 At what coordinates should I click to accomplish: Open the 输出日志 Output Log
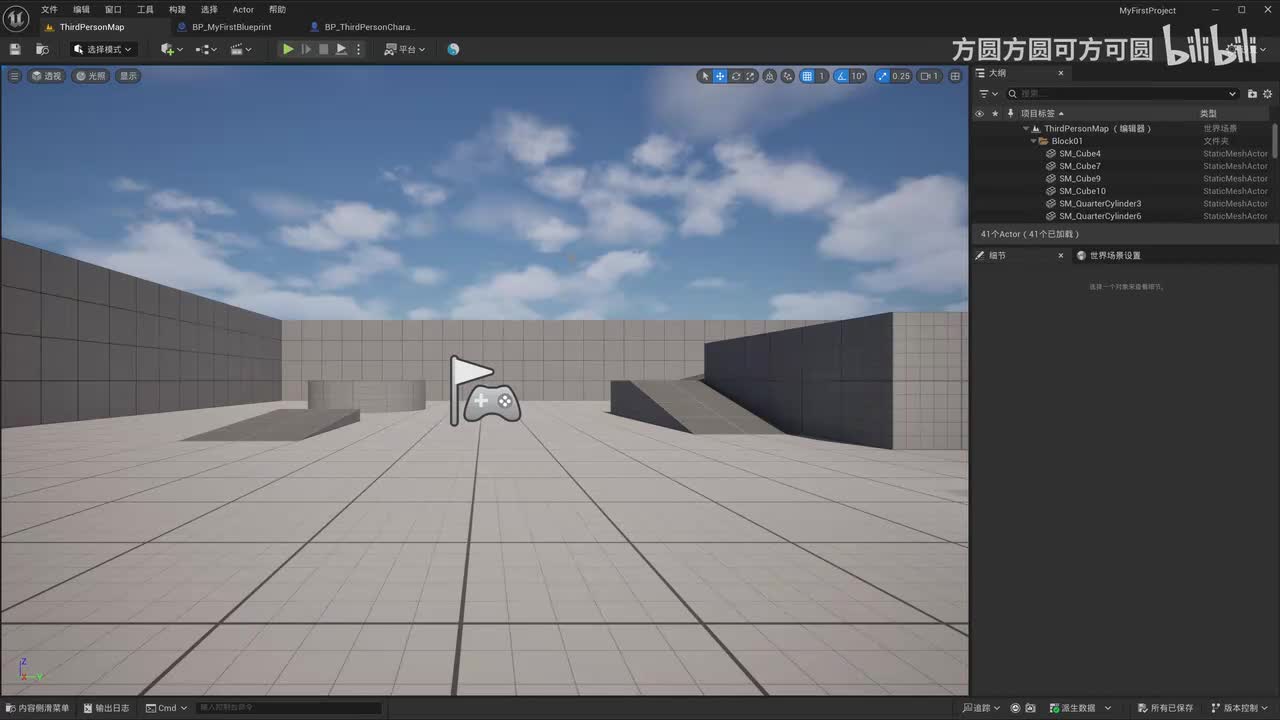point(106,708)
